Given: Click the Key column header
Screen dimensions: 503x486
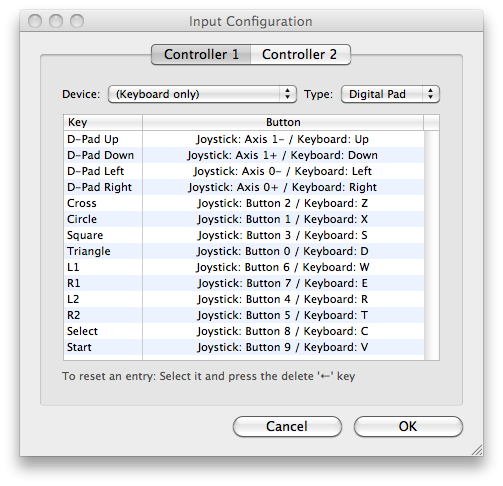Looking at the screenshot, I should point(103,122).
